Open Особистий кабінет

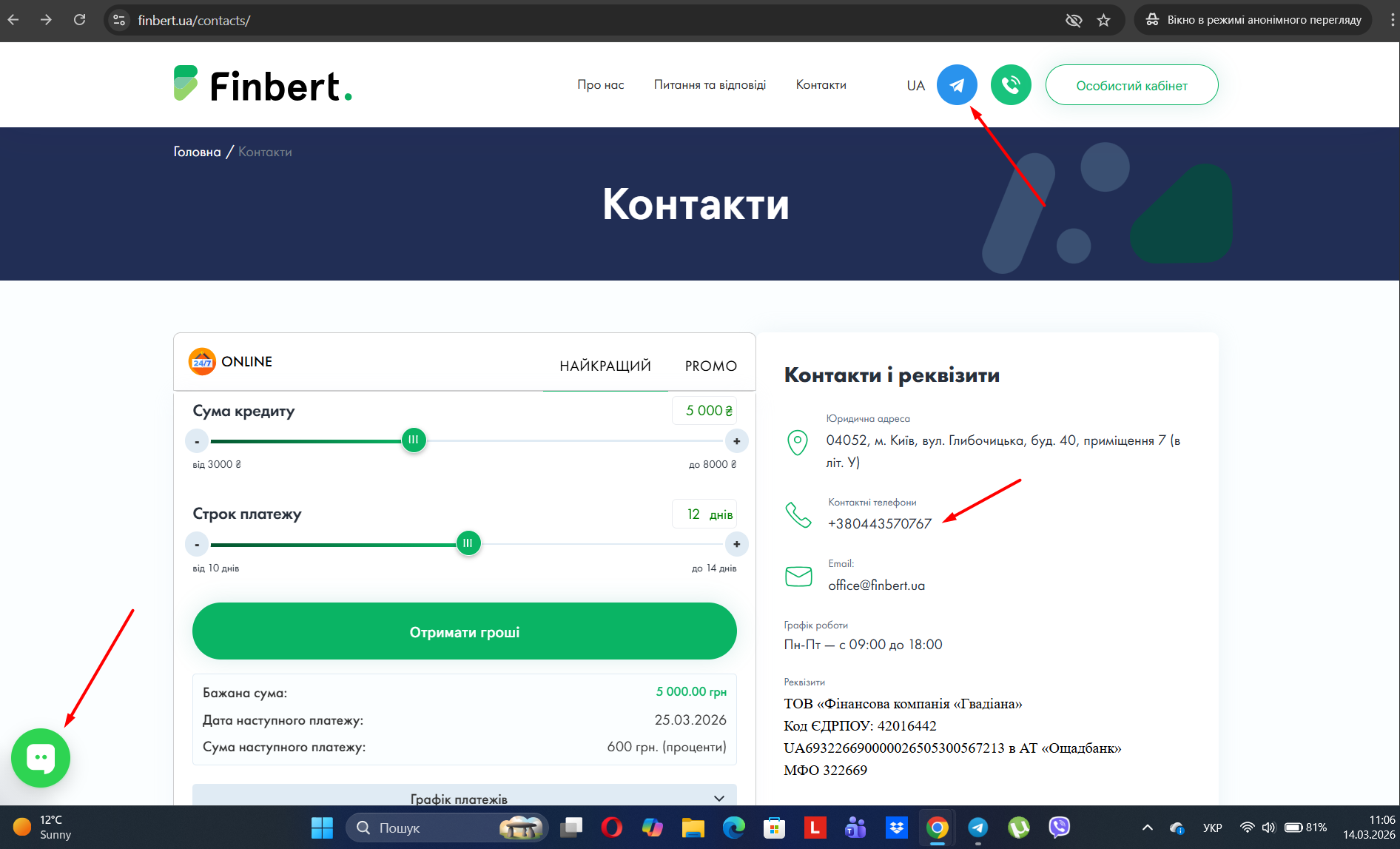tap(1131, 85)
